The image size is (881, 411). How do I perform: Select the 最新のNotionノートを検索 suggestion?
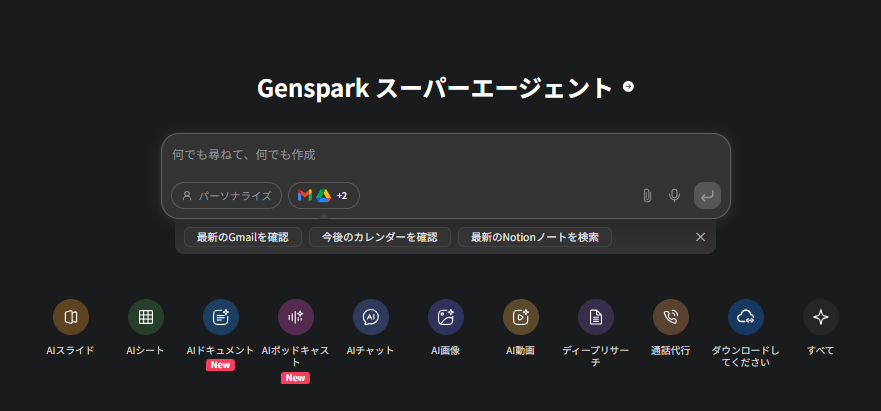pos(535,237)
